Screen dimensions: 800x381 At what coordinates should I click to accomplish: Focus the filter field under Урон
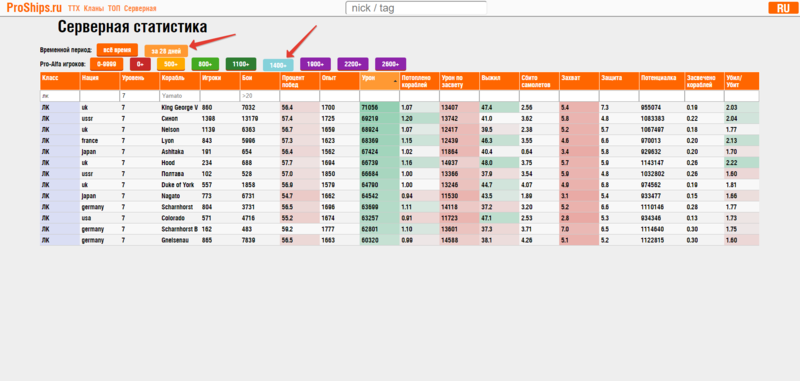(x=380, y=96)
